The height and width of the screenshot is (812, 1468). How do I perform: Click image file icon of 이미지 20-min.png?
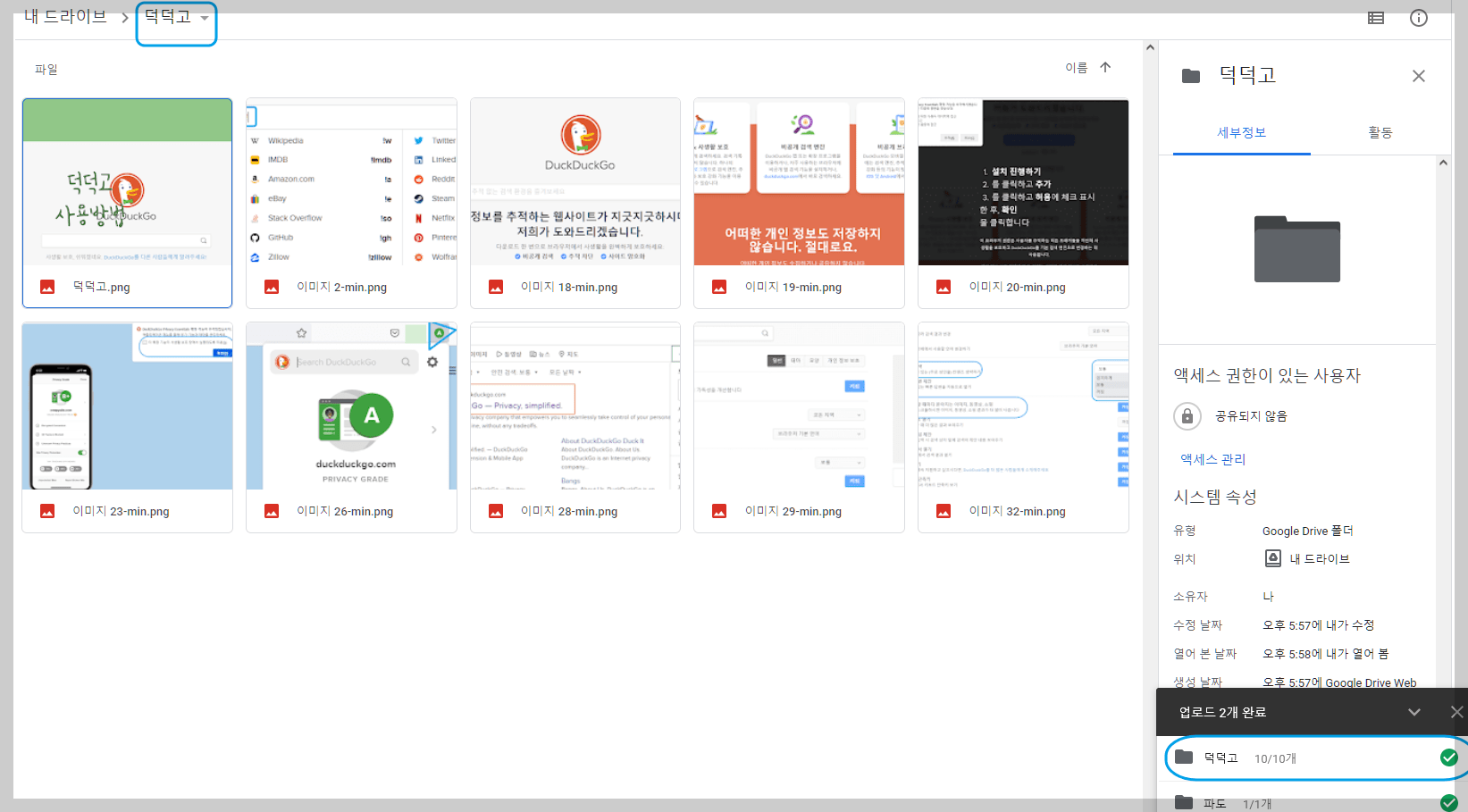coord(944,287)
